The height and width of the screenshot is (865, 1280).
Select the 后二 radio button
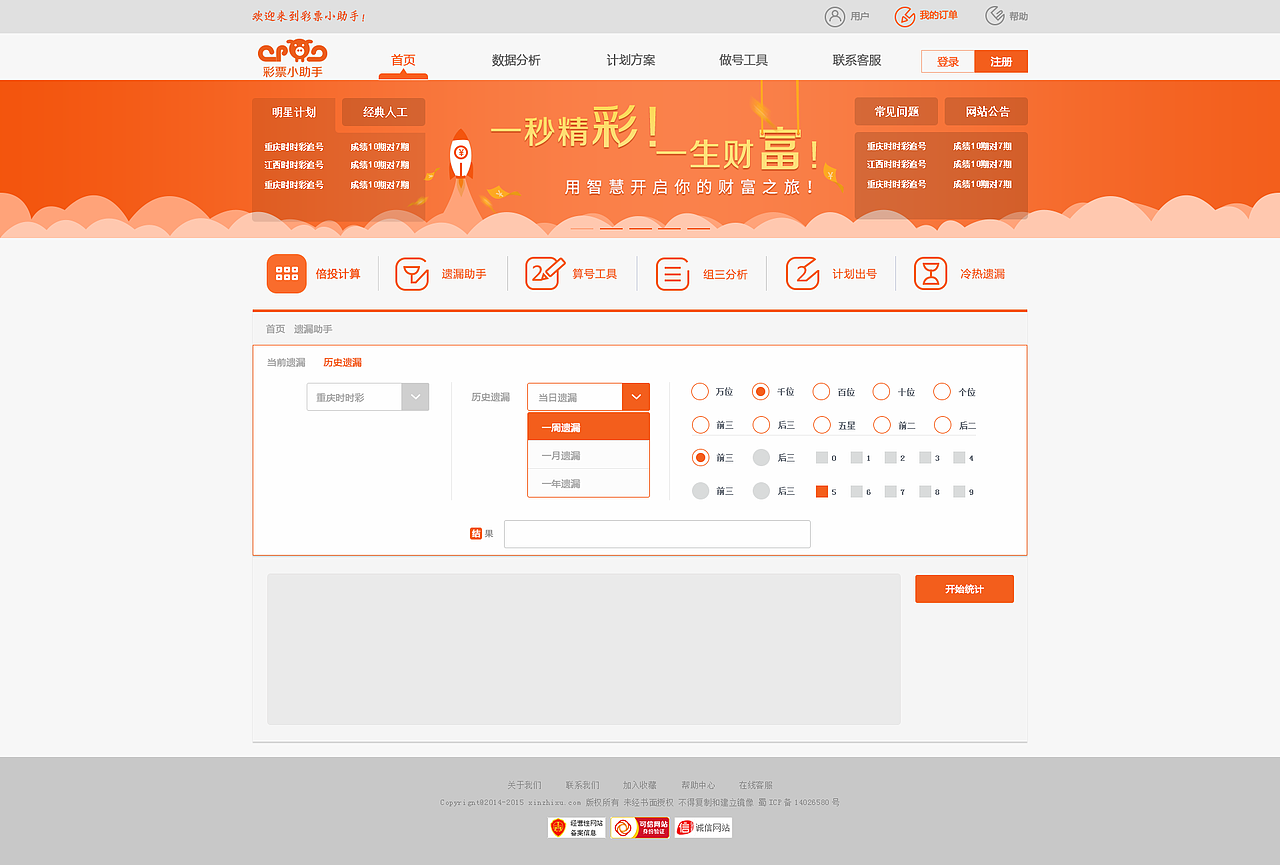[x=942, y=425]
